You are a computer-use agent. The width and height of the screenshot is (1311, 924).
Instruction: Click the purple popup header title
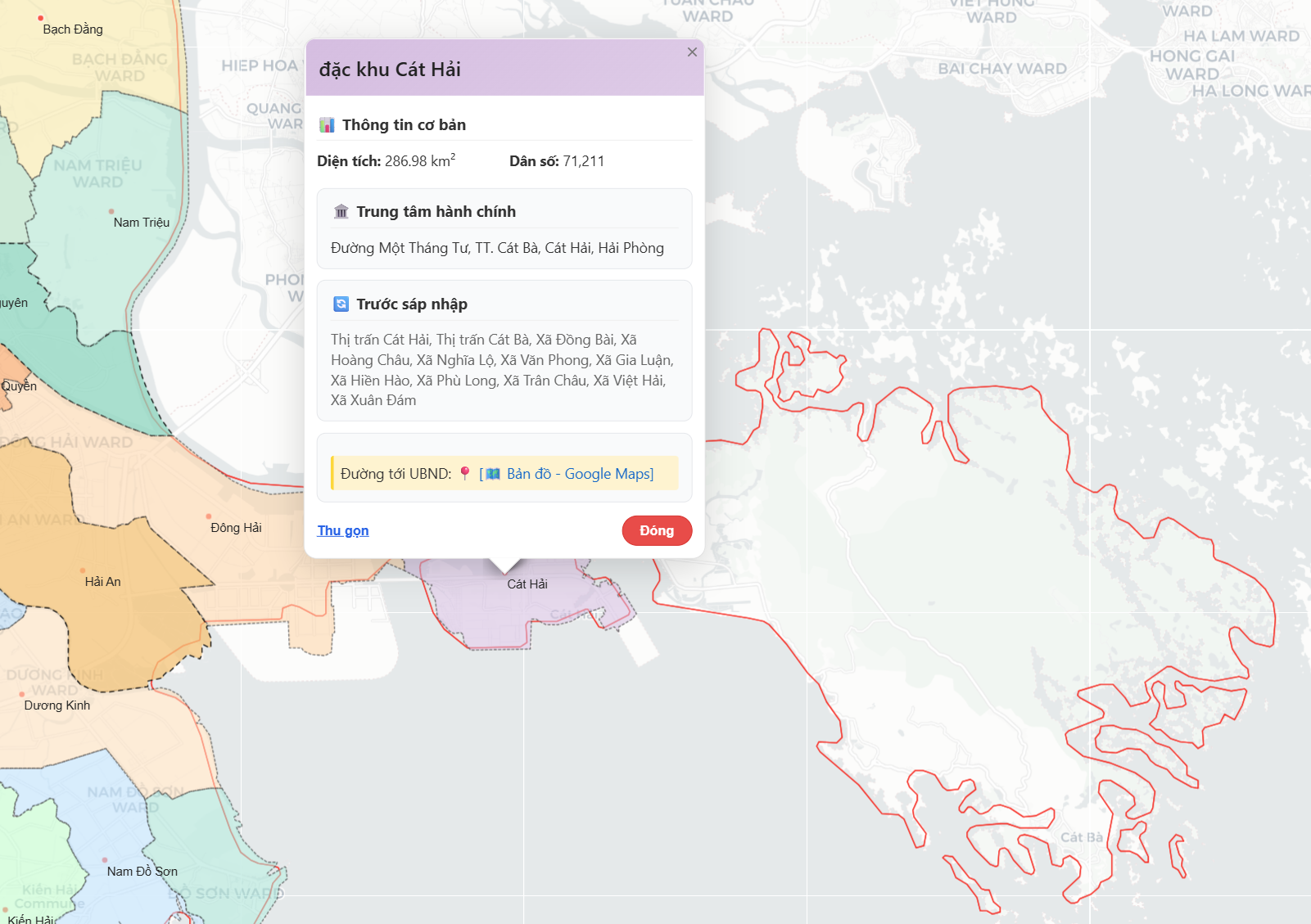390,70
